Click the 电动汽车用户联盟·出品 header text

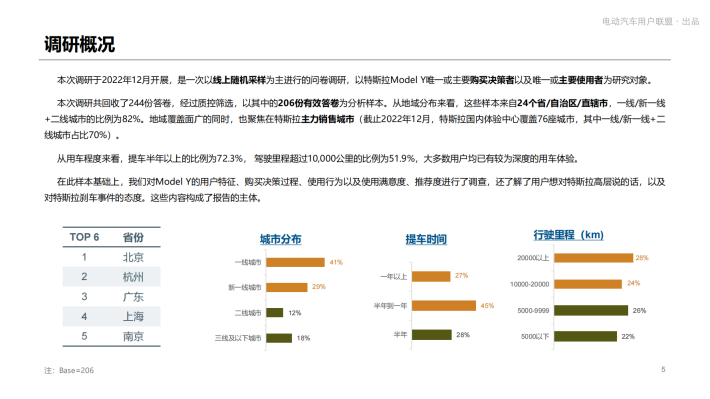pos(651,21)
